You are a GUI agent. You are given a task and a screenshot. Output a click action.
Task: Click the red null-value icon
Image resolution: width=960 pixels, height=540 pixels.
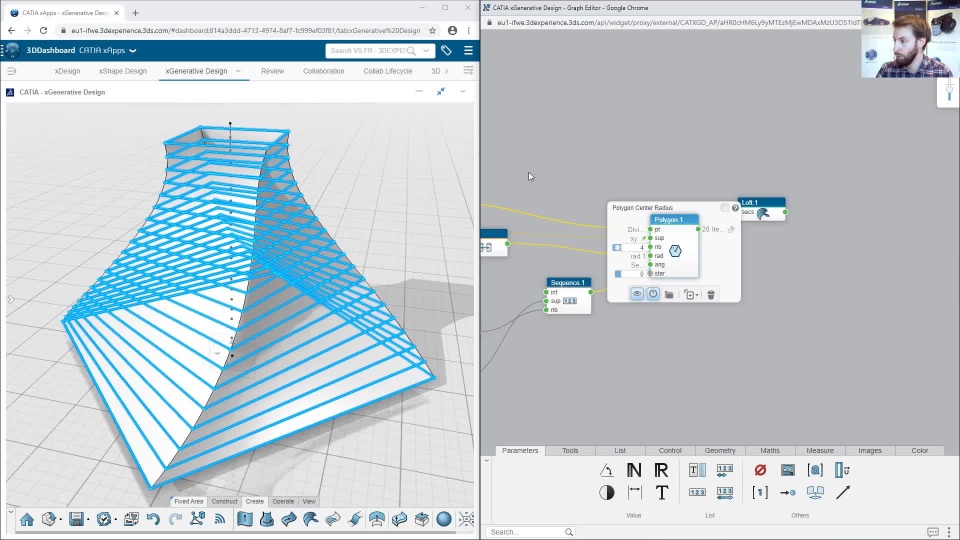coord(760,470)
